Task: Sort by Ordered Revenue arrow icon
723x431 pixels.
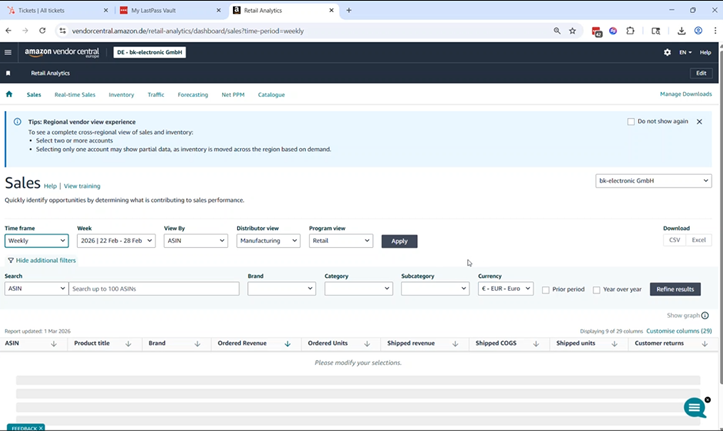Action: (x=287, y=343)
